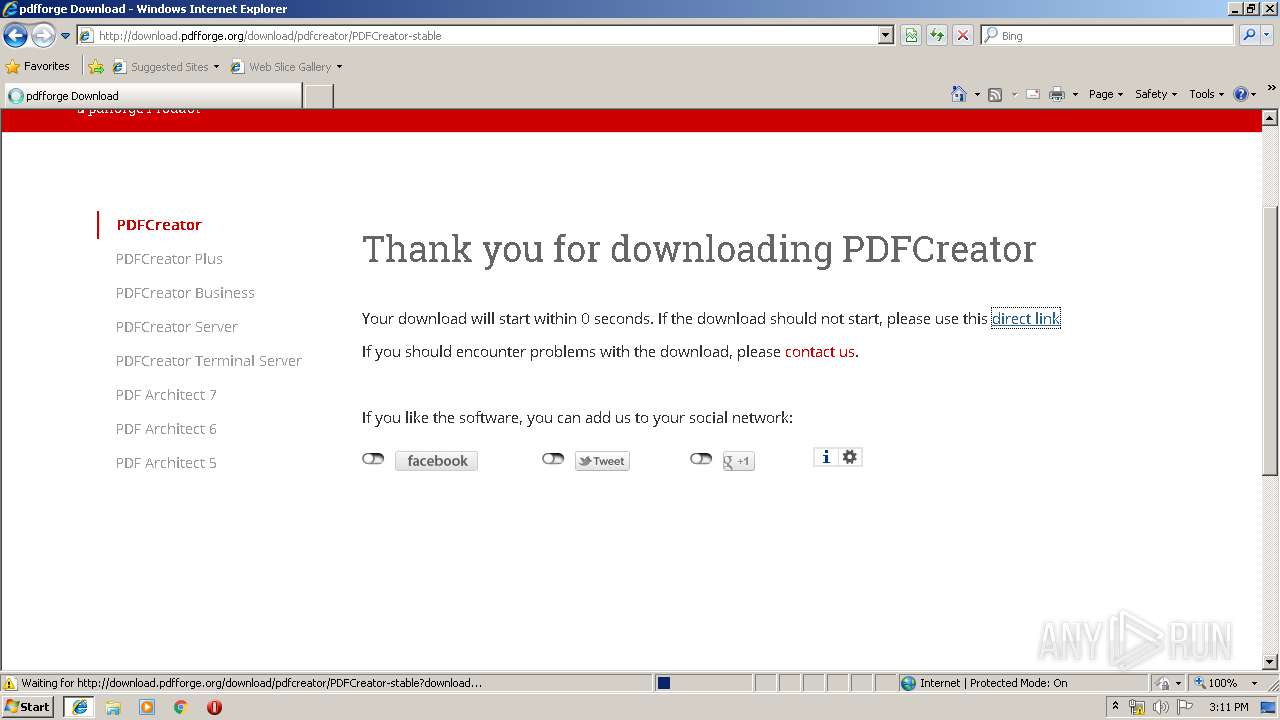Open the Page menu
This screenshot has width=1280, height=720.
tap(1105, 94)
